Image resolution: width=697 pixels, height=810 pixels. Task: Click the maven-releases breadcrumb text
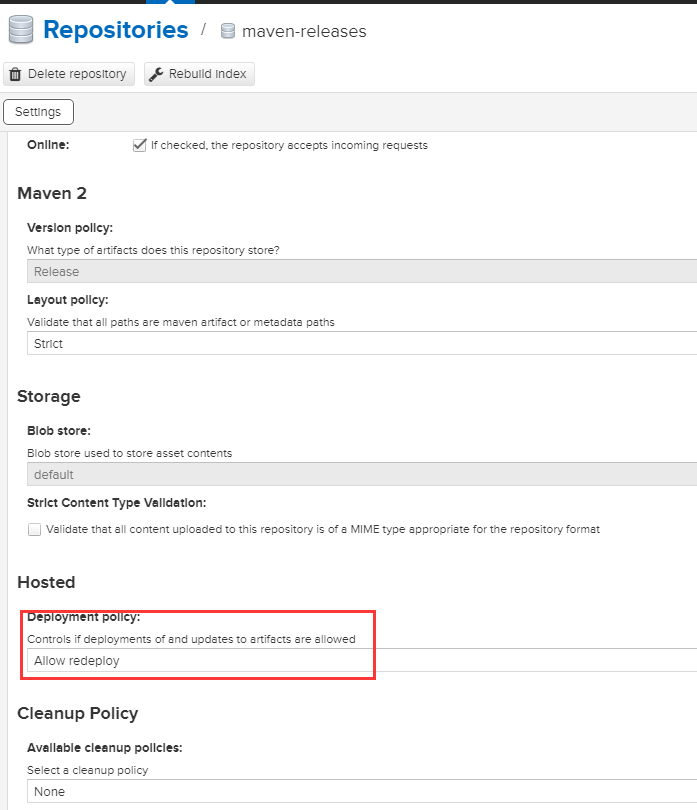coord(304,31)
